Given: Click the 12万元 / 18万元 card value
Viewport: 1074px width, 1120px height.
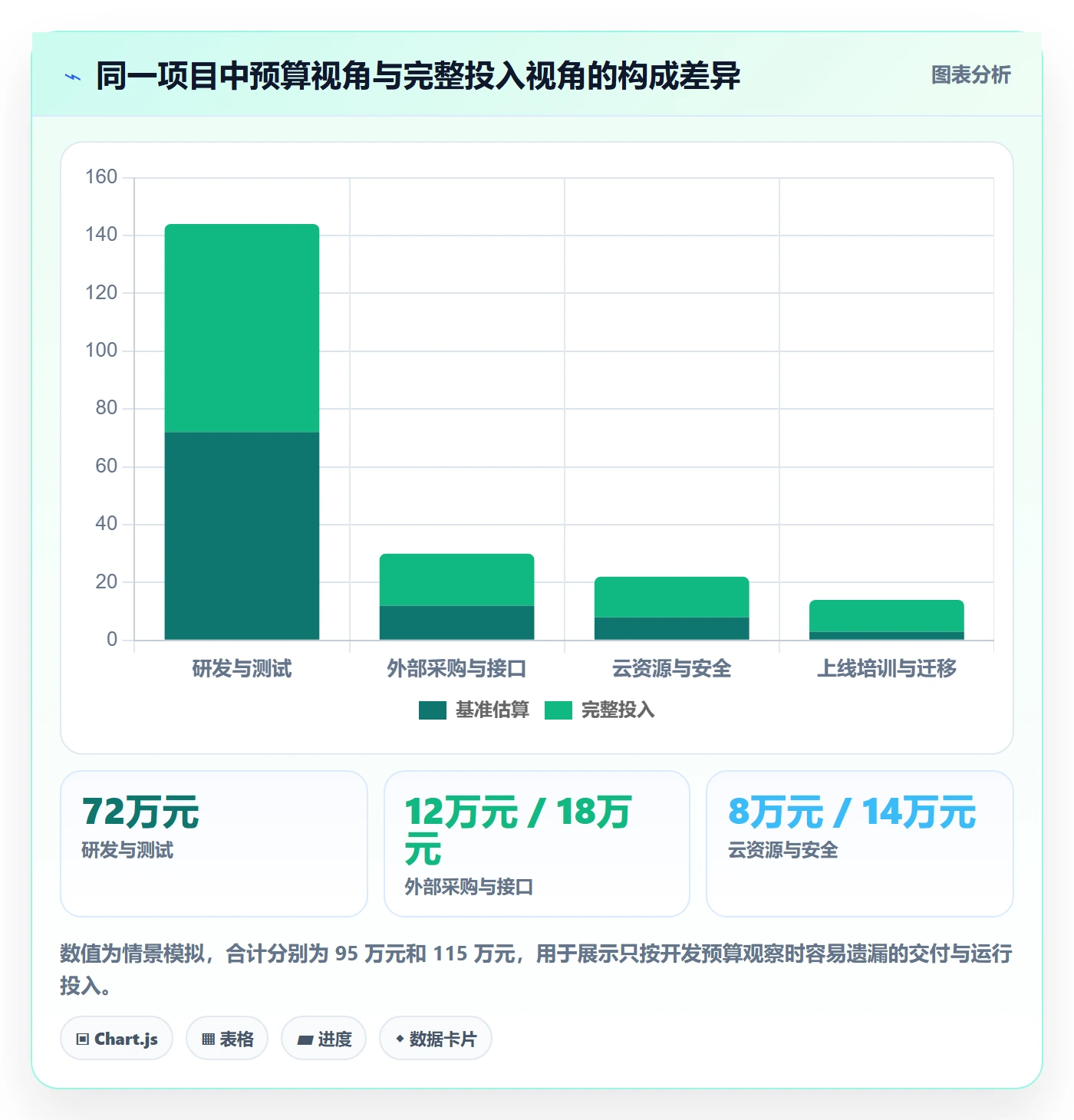Looking at the screenshot, I should [519, 831].
